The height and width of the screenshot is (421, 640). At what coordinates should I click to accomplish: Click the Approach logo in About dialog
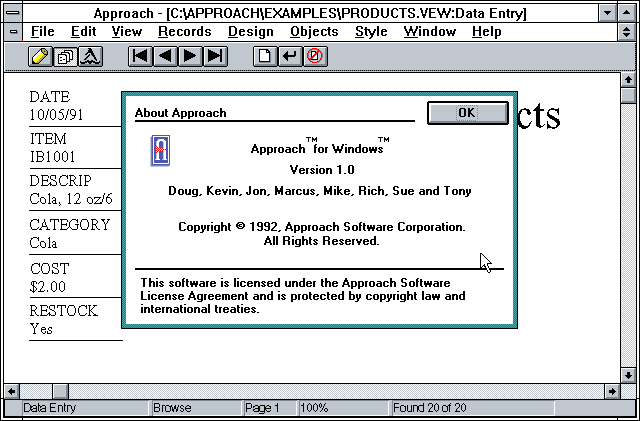[x=160, y=150]
